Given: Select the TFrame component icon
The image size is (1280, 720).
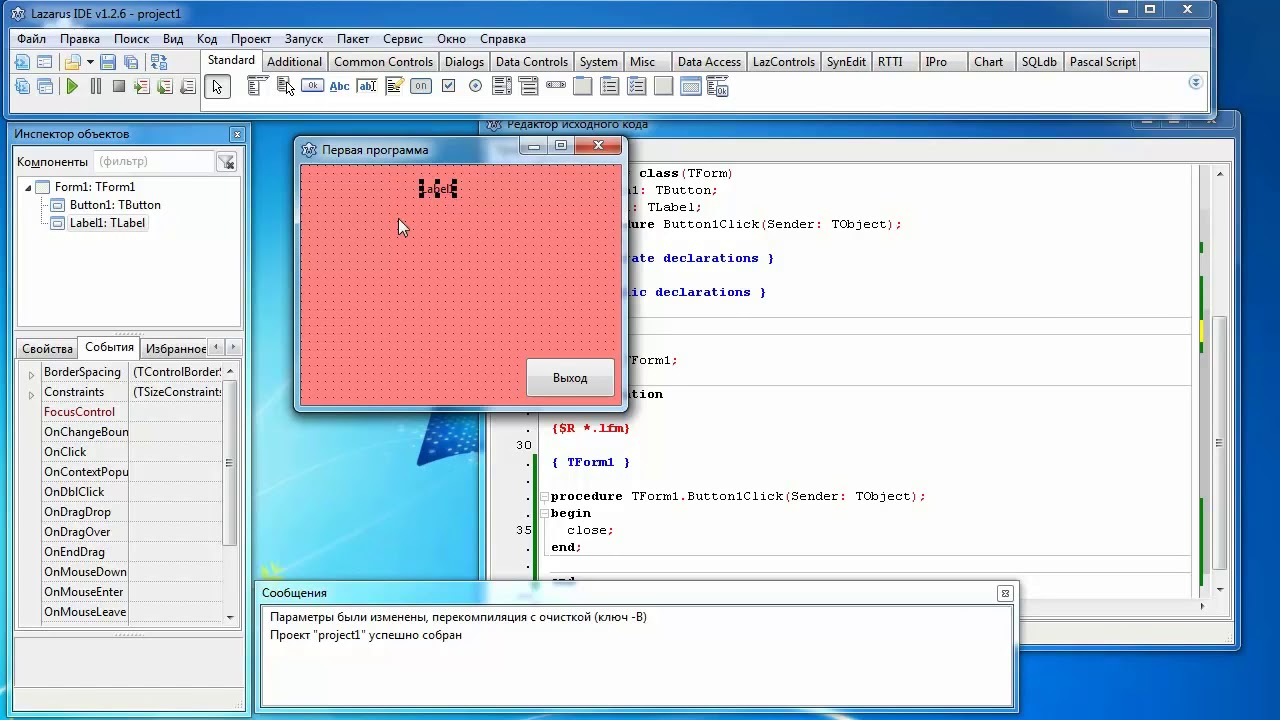Looking at the screenshot, I should click(691, 86).
